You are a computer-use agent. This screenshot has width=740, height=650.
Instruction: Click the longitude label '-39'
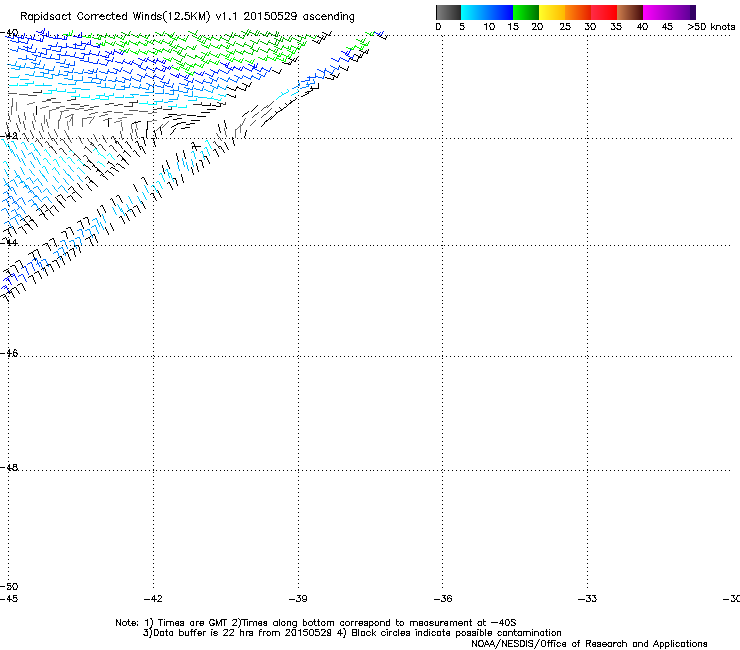pyautogui.click(x=298, y=599)
